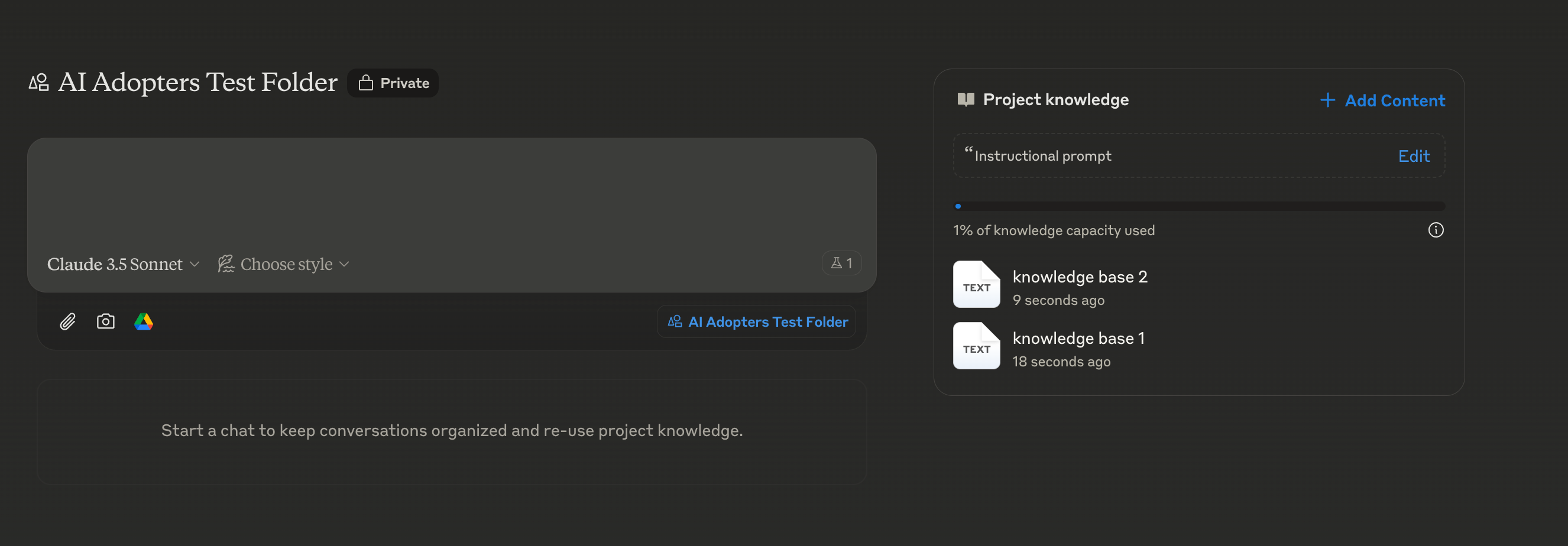This screenshot has height=546, width=1568.
Task: Click the '1% of knowledge capacity used' text
Action: pyautogui.click(x=1054, y=230)
